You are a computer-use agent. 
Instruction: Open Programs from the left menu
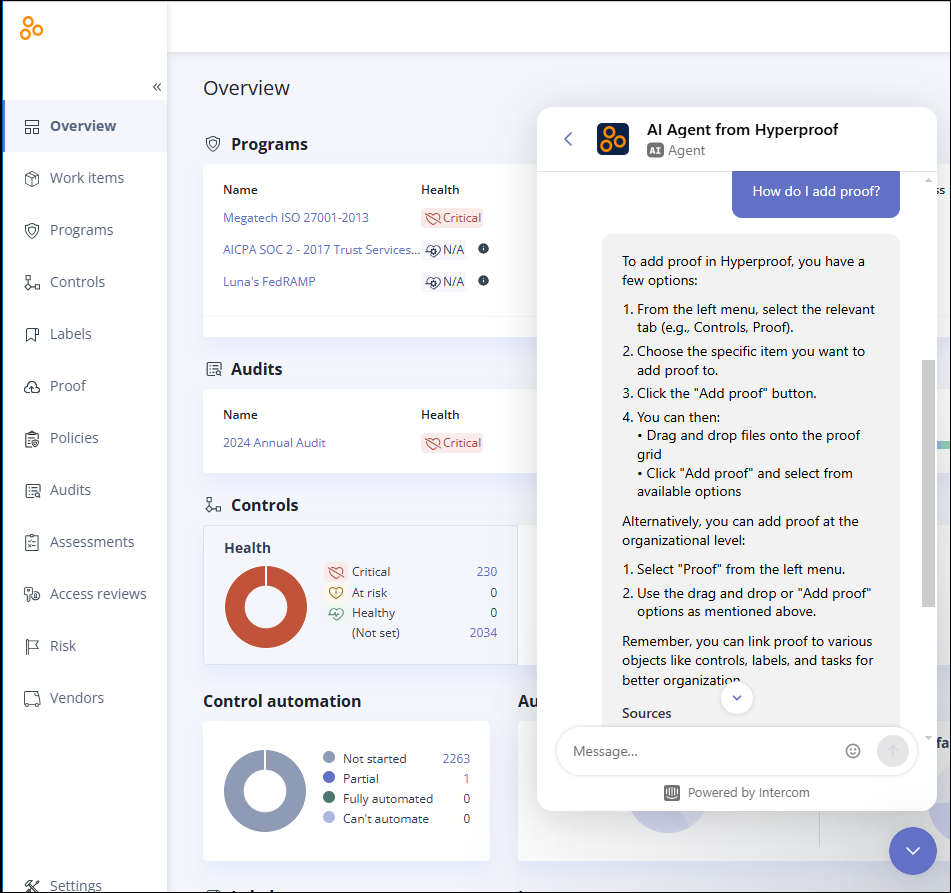tap(85, 230)
